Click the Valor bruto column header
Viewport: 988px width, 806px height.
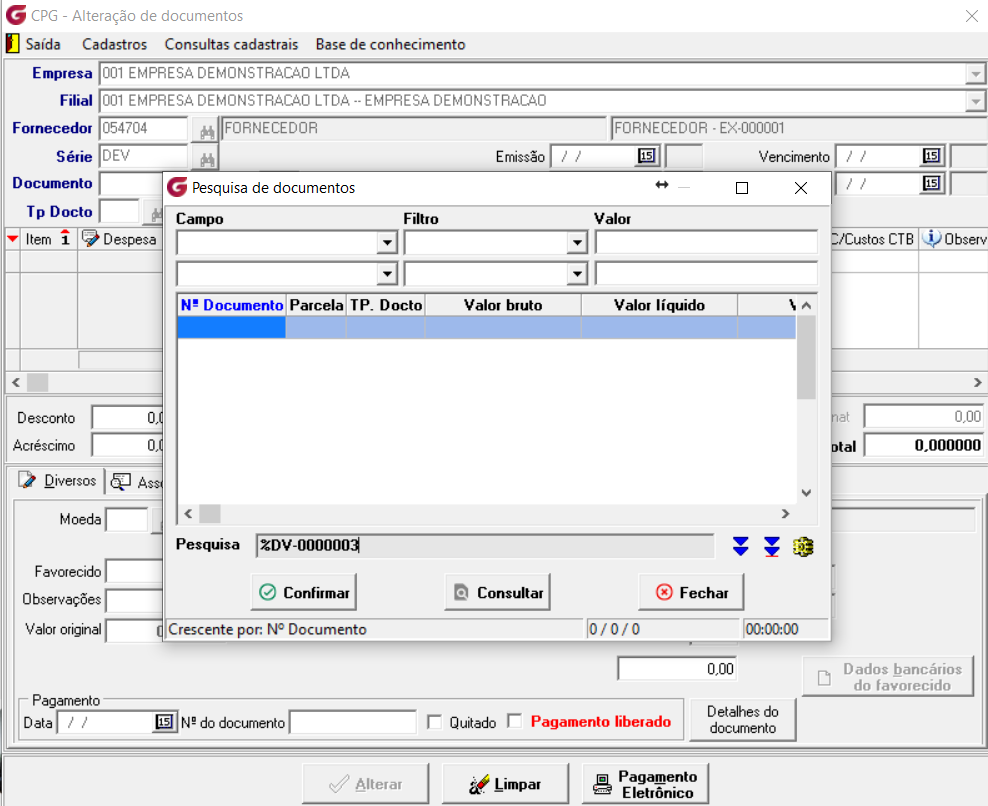(x=503, y=305)
